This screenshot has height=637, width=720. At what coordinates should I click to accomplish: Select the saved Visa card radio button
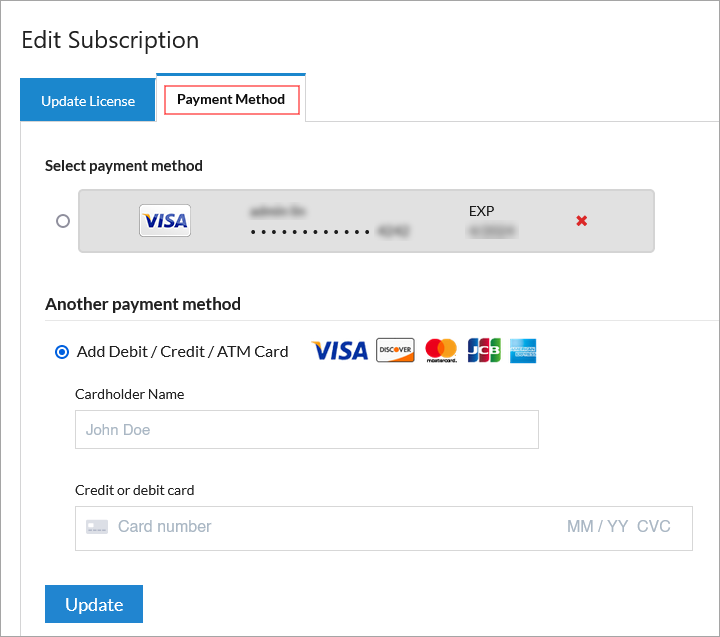coord(63,221)
